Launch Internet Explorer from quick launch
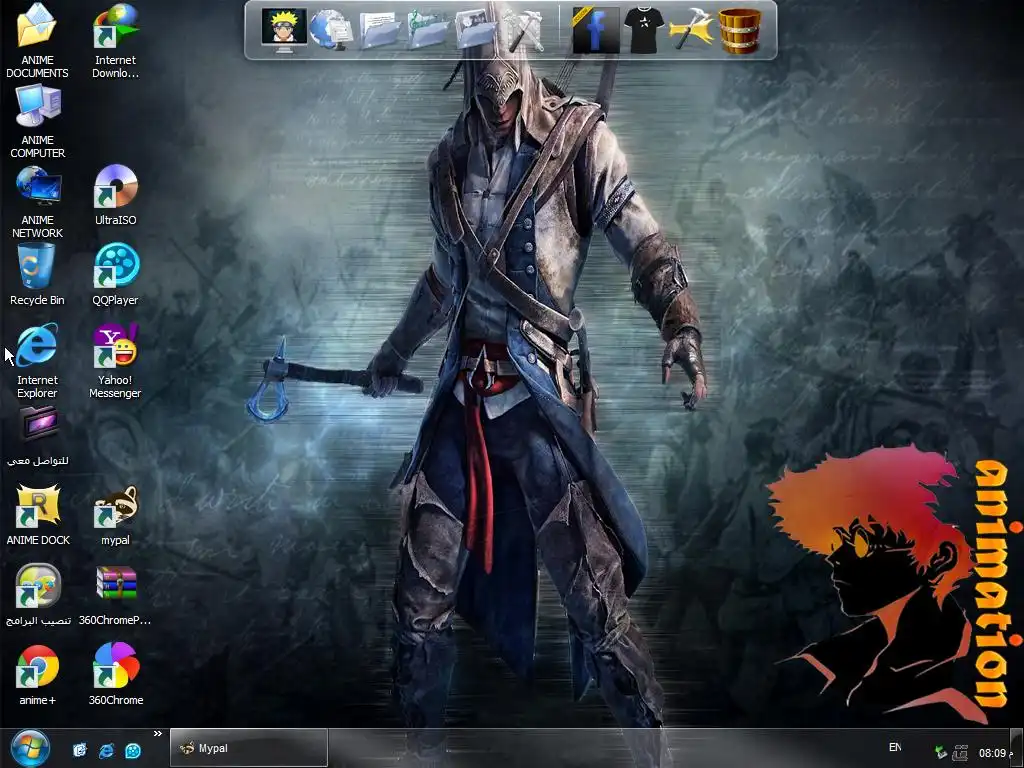This screenshot has width=1024, height=768. coord(106,750)
